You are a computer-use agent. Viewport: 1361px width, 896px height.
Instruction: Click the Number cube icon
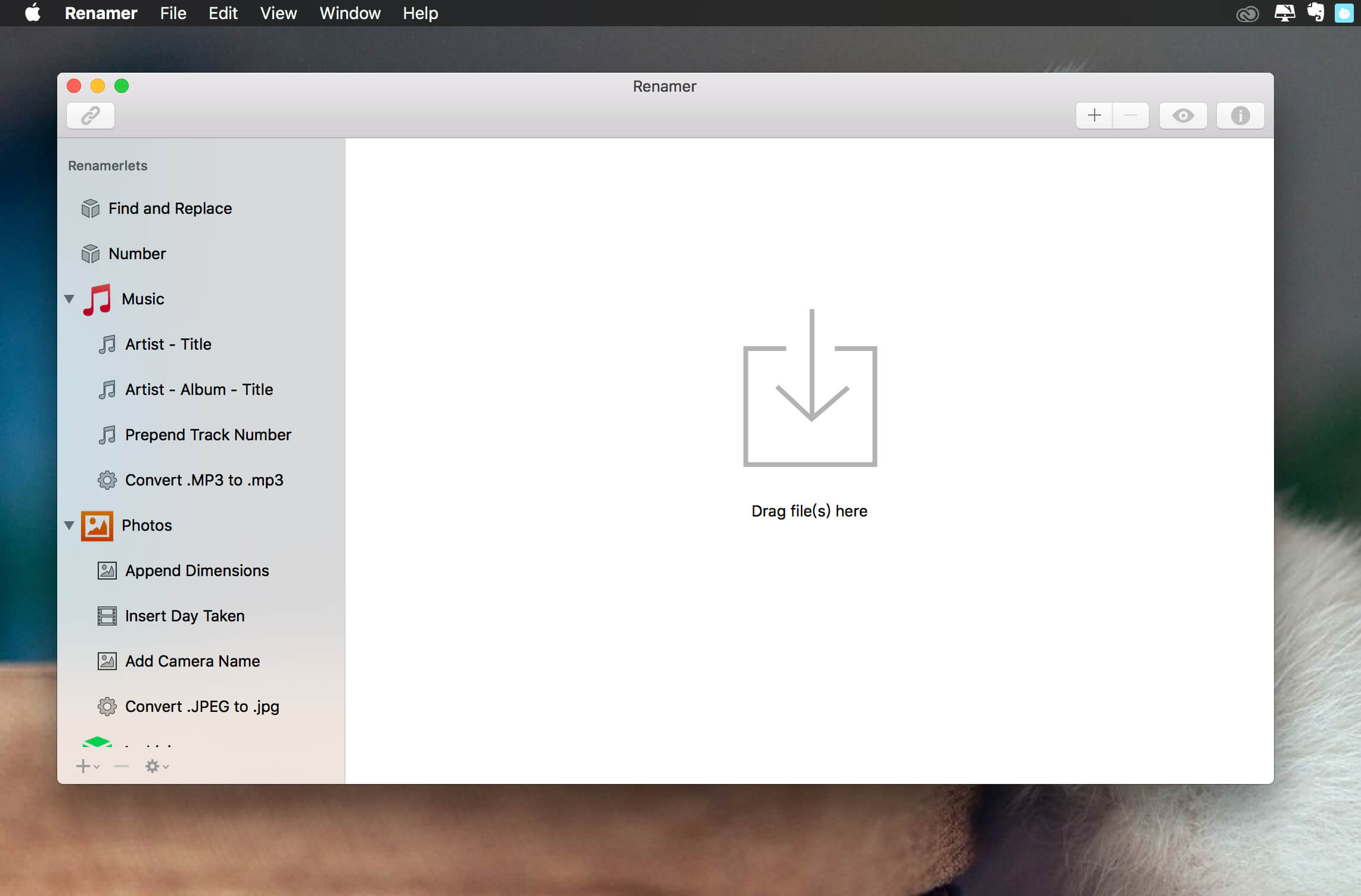coord(91,254)
